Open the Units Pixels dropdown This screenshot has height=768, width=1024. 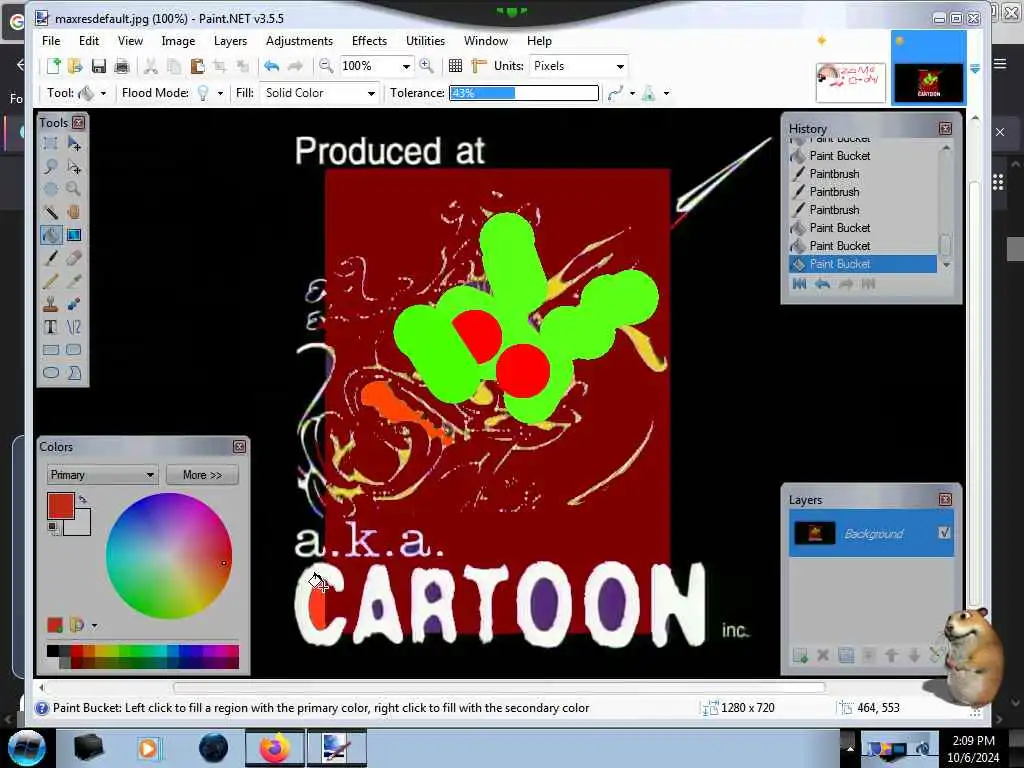[x=620, y=66]
